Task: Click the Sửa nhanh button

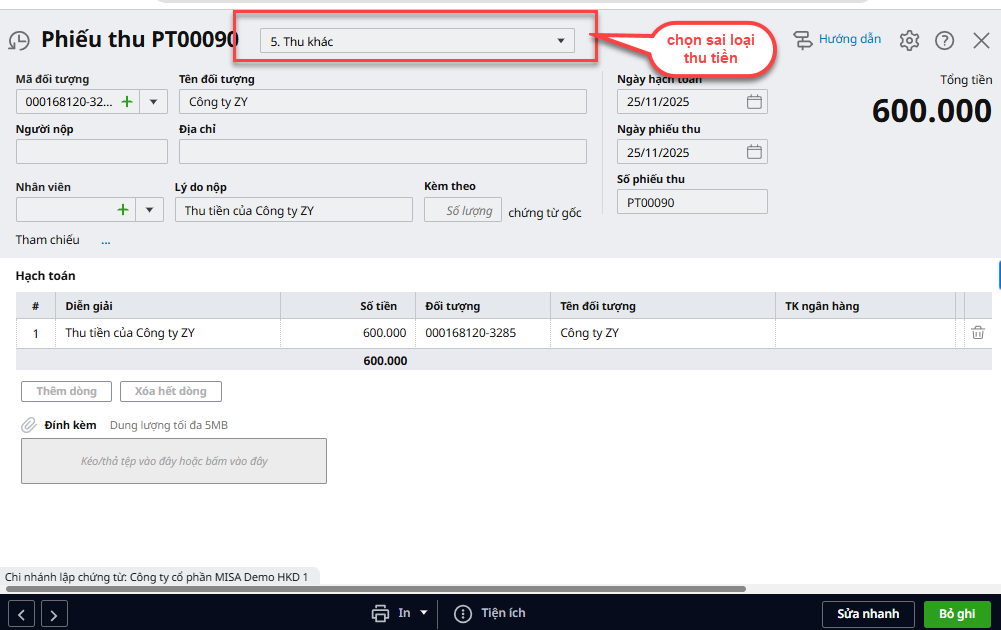Action: point(867,614)
